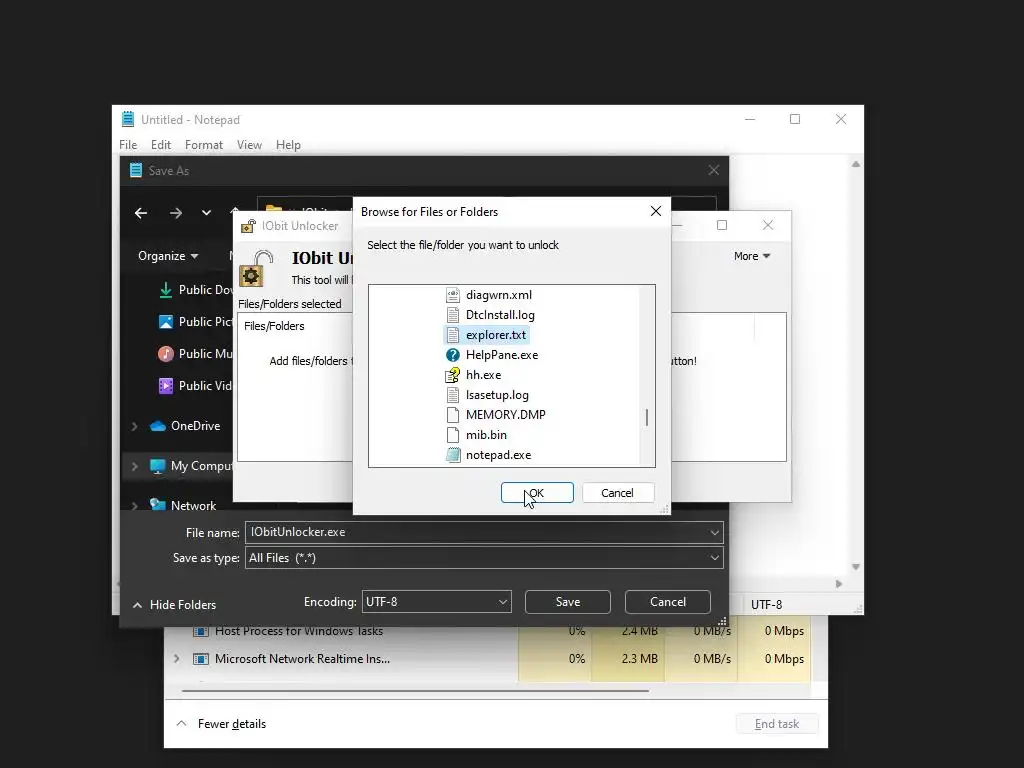Click Cancel in Save As dialog
Viewport: 1024px width, 768px height.
667,602
